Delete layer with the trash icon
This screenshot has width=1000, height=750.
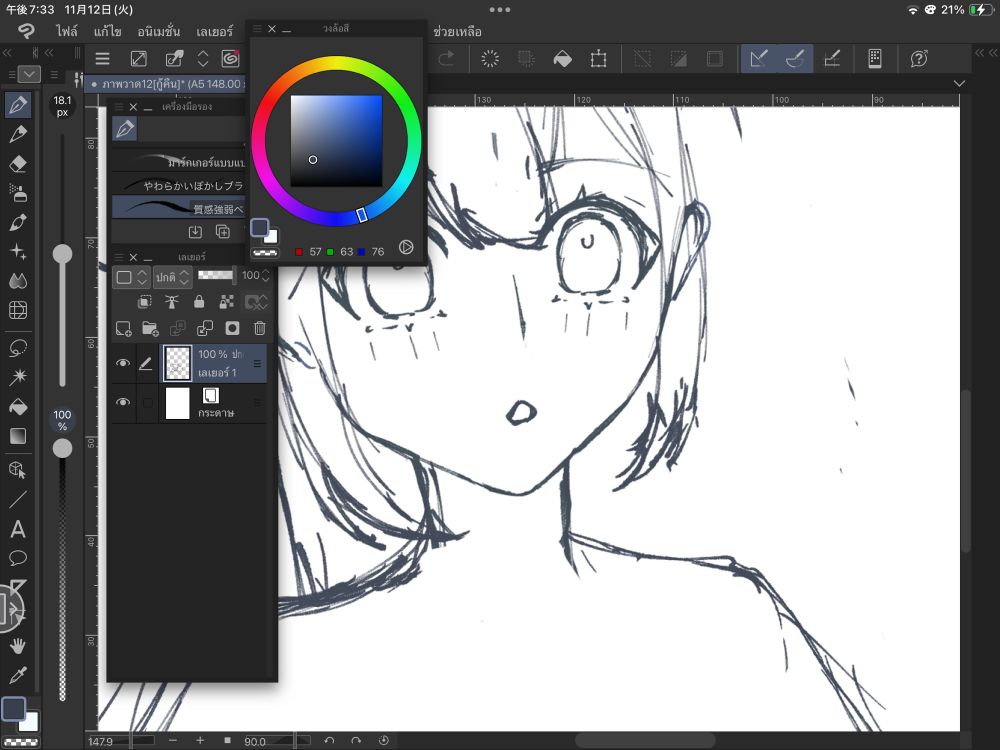point(260,328)
